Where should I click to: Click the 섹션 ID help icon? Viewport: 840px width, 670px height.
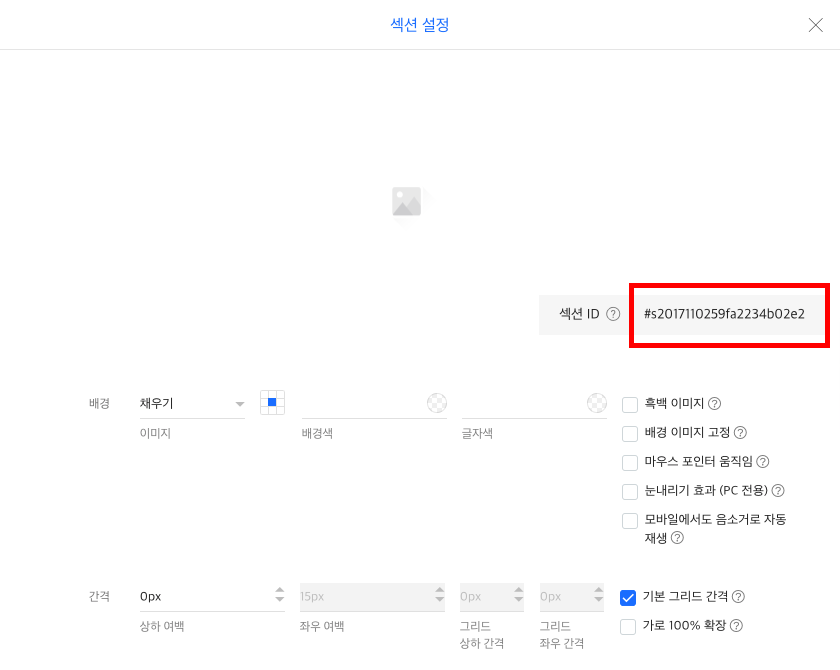613,314
